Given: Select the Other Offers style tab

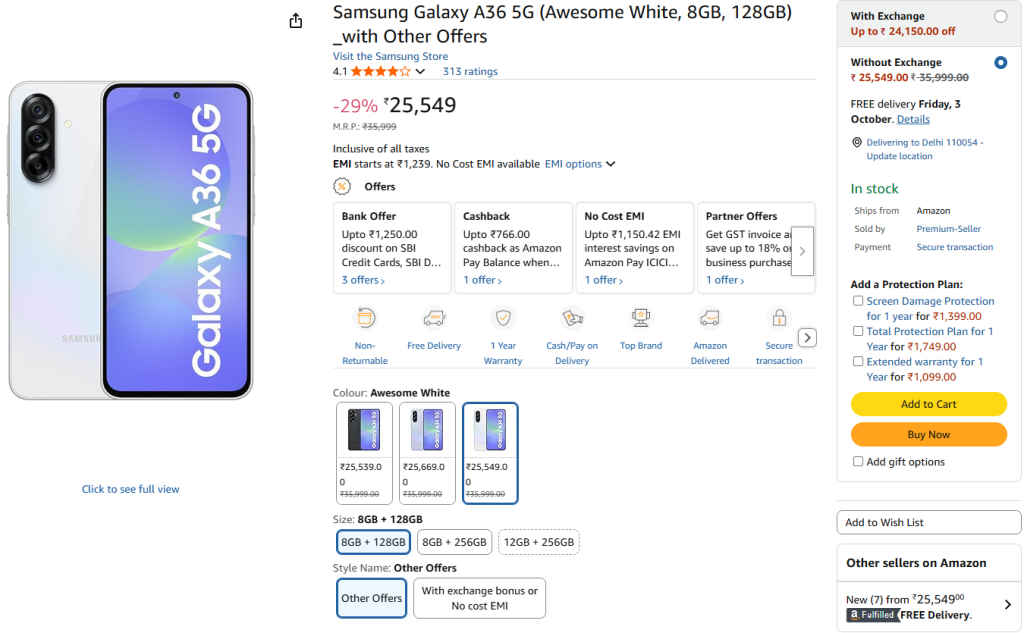Looking at the screenshot, I should [371, 598].
